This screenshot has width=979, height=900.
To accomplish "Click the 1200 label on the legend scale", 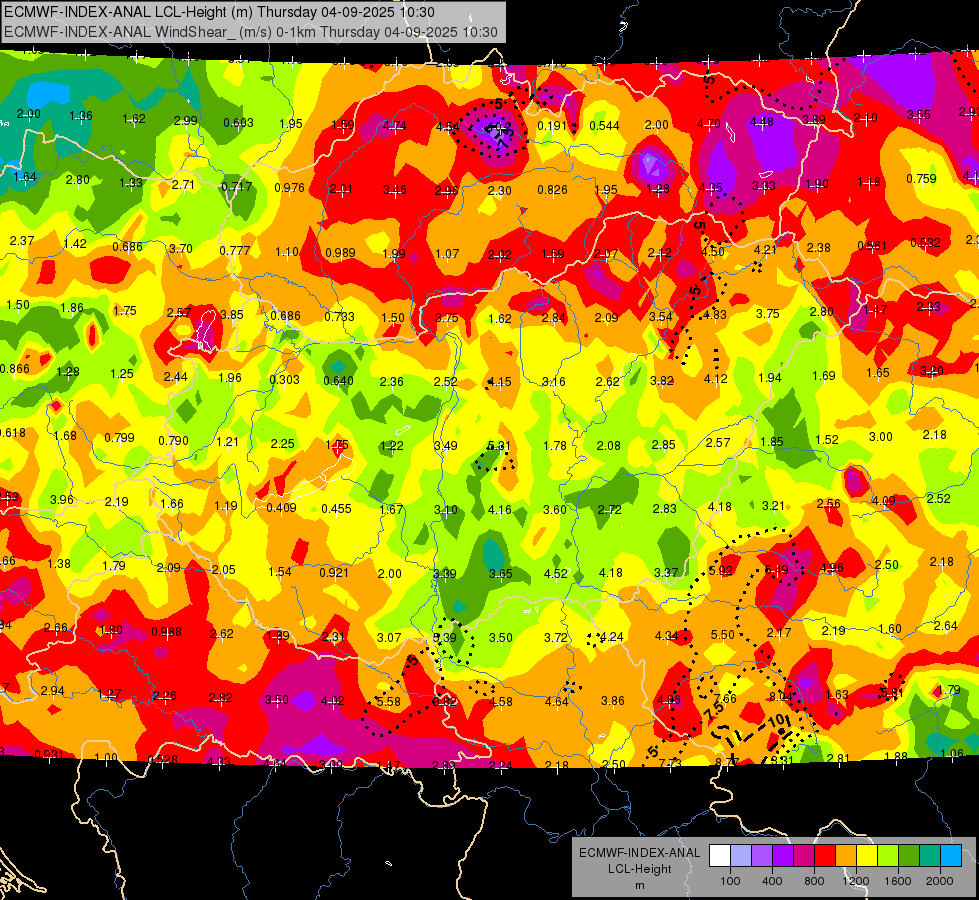I will pos(856,881).
